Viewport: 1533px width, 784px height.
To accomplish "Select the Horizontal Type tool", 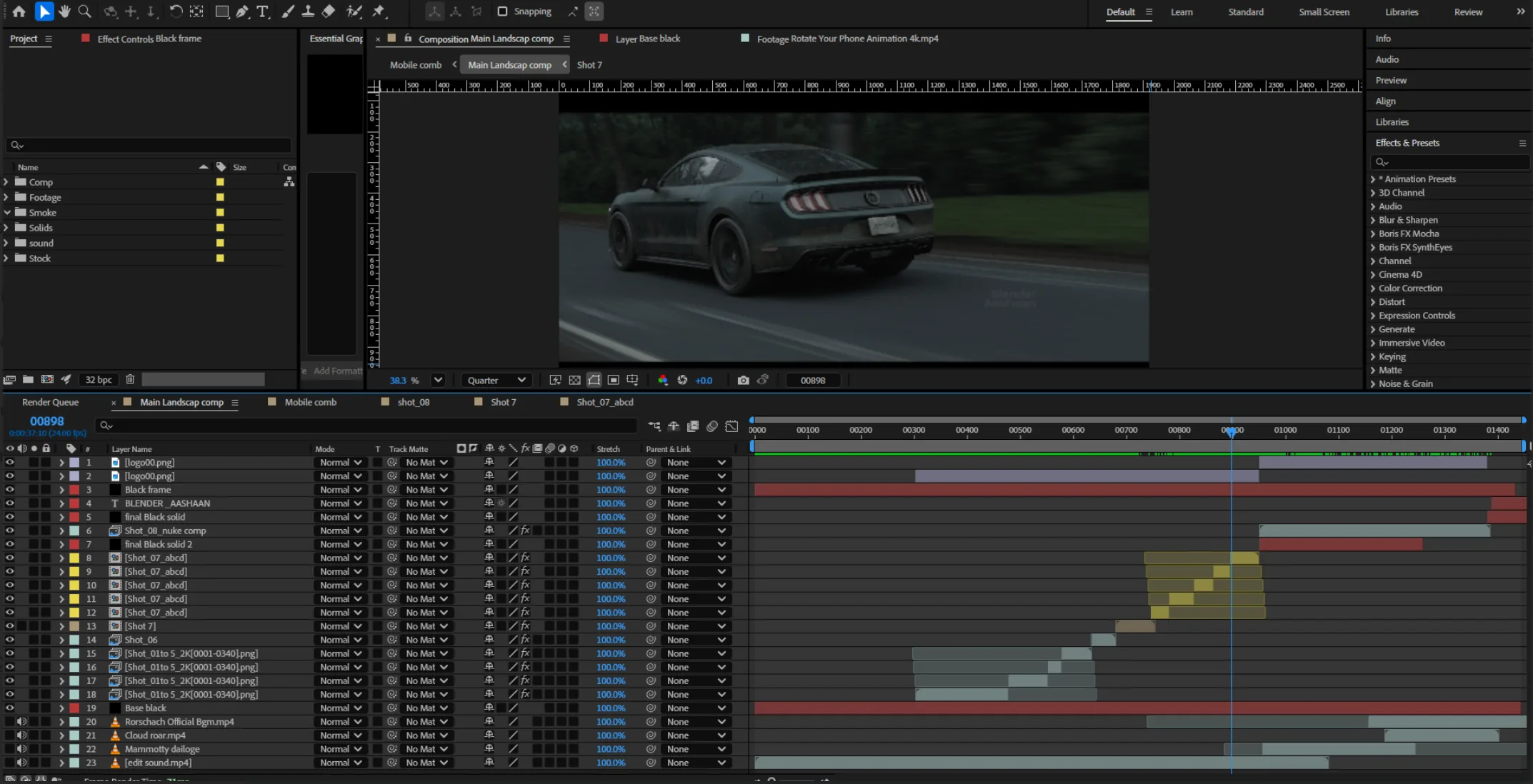I will pyautogui.click(x=262, y=11).
